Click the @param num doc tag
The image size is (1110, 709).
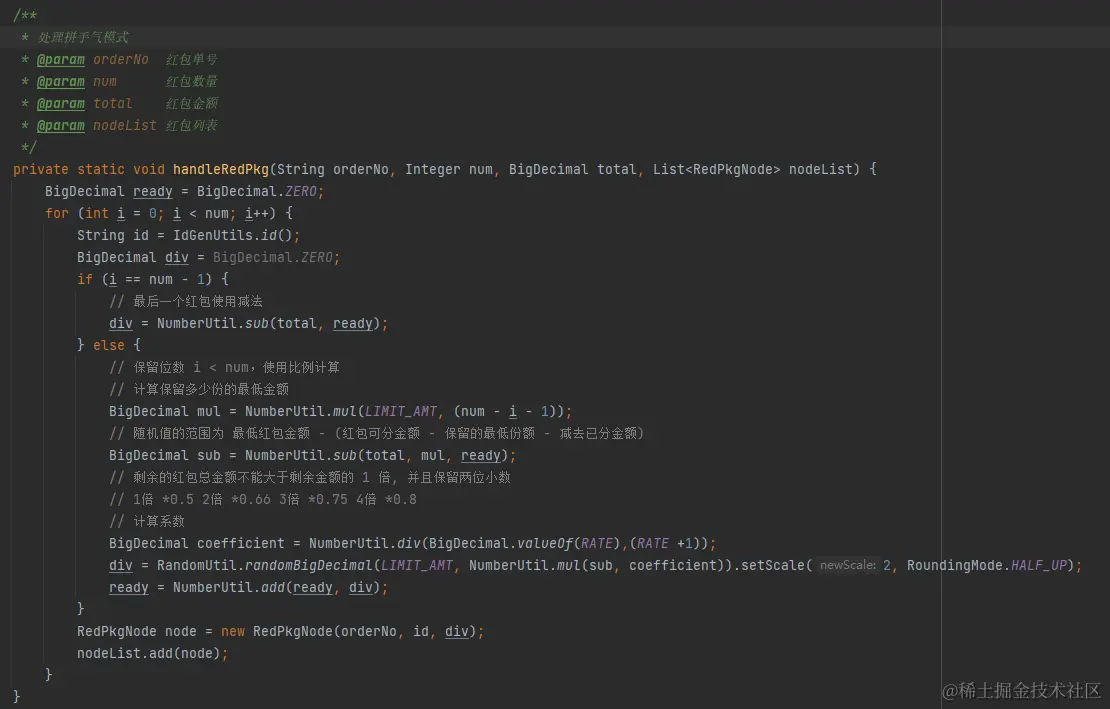click(x=76, y=81)
